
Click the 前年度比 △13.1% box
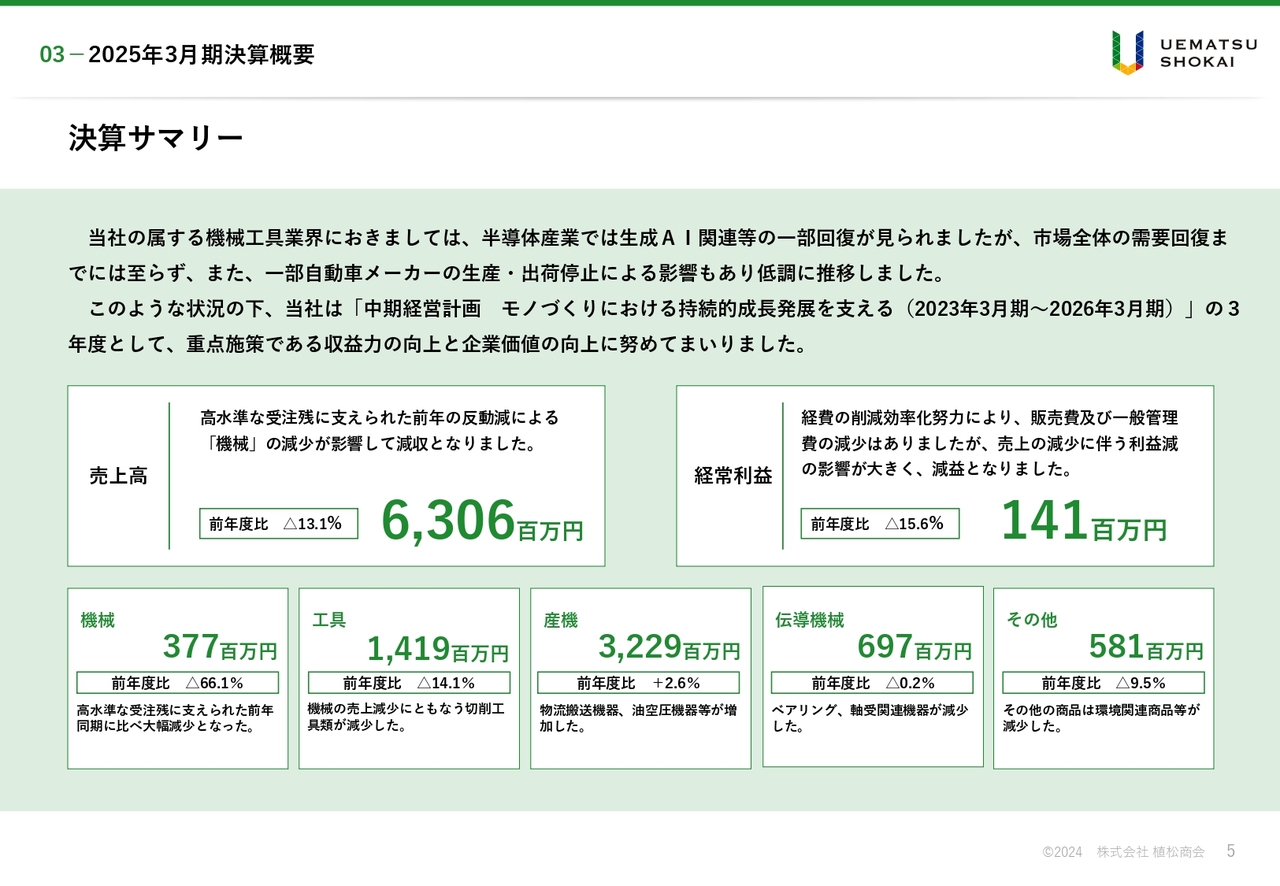point(278,523)
